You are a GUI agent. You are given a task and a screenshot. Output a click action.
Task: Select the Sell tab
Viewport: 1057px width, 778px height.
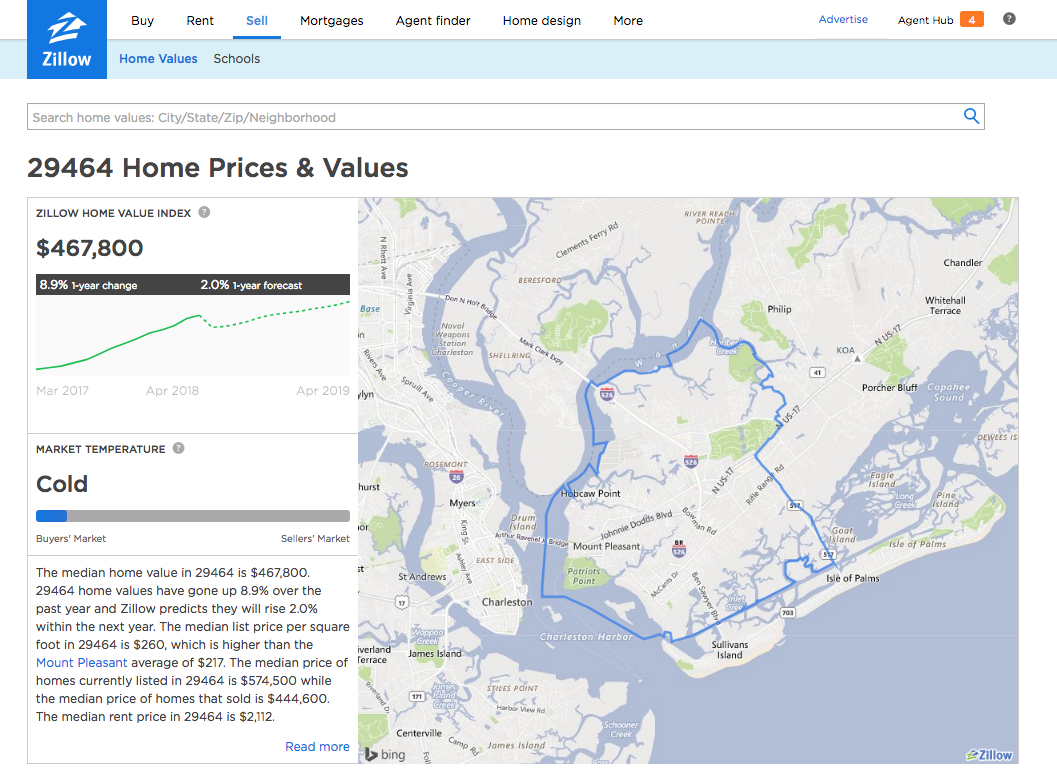tap(257, 20)
